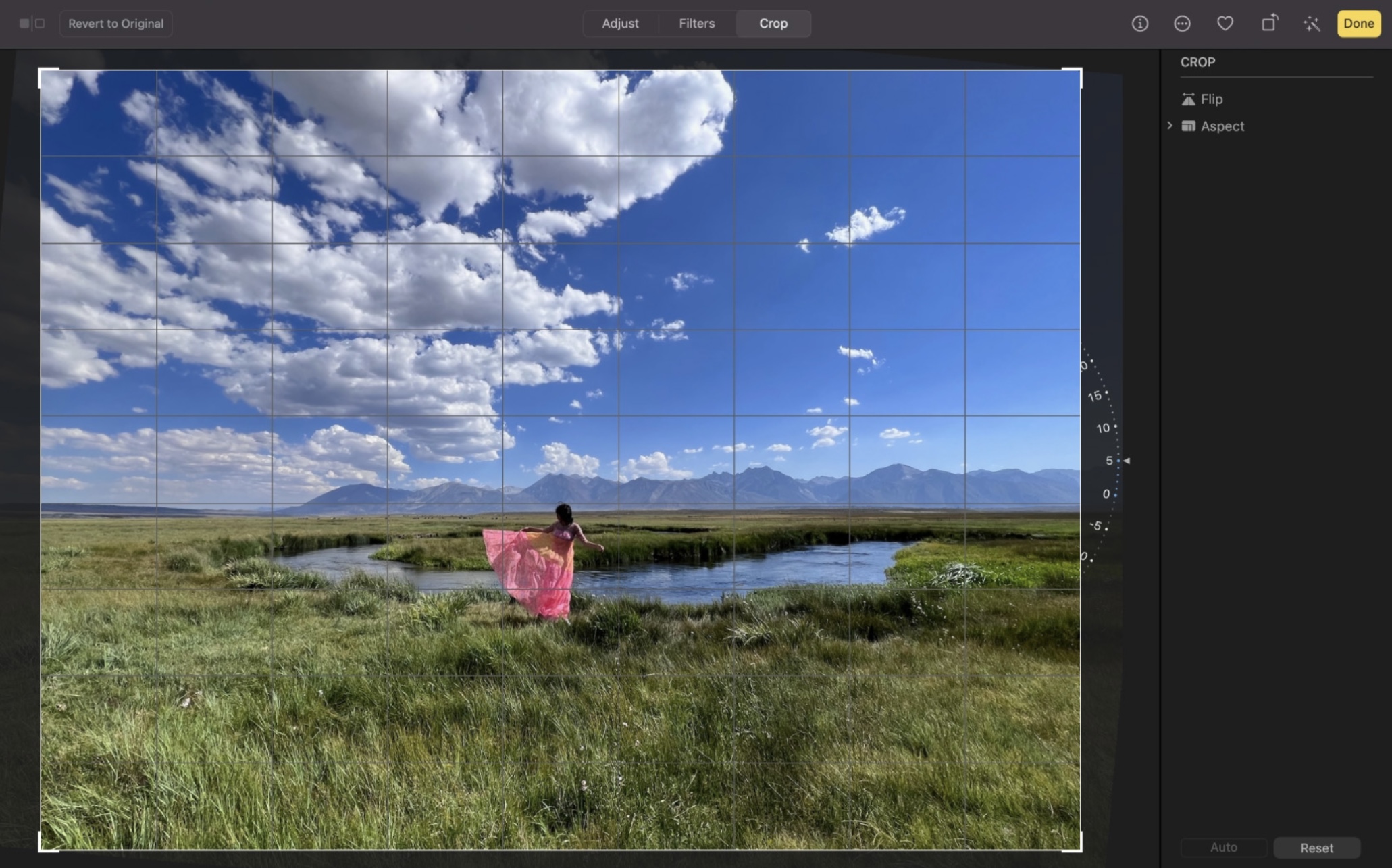1392x868 pixels.
Task: Select the Crop tab
Action: click(773, 24)
